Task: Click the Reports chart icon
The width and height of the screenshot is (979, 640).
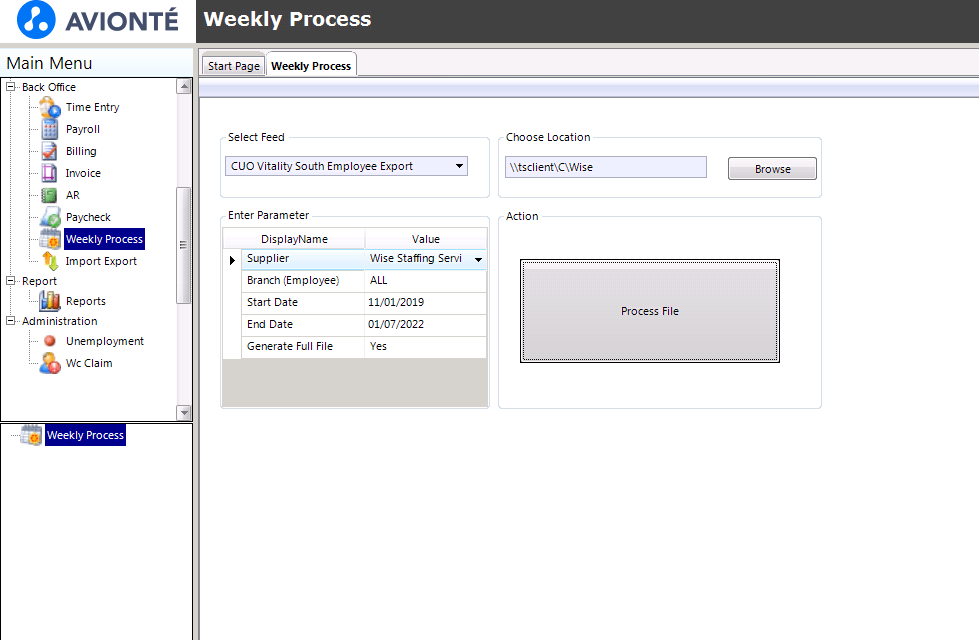Action: pyautogui.click(x=50, y=301)
